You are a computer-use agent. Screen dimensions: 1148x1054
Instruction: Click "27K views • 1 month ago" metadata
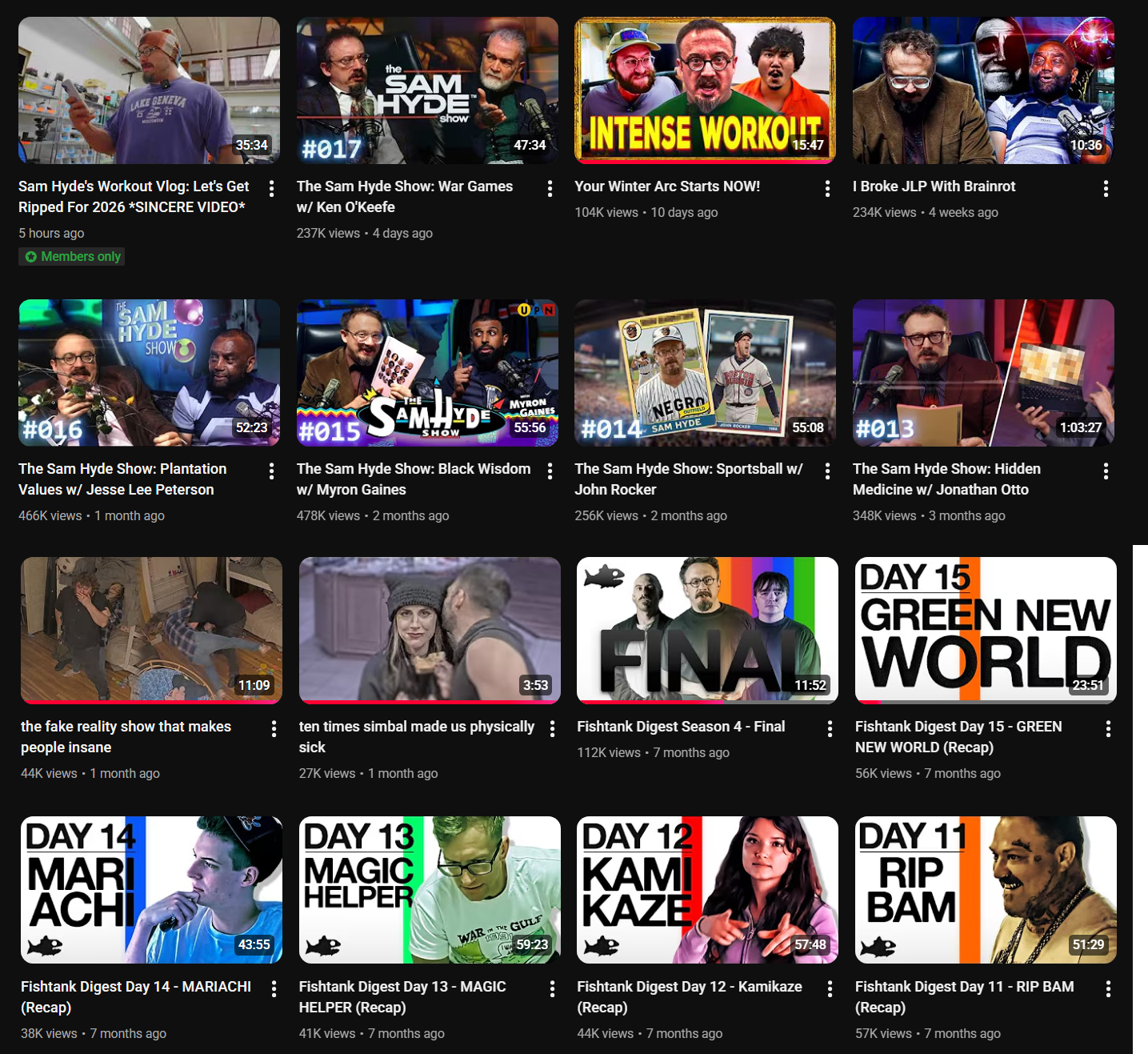coord(369,774)
